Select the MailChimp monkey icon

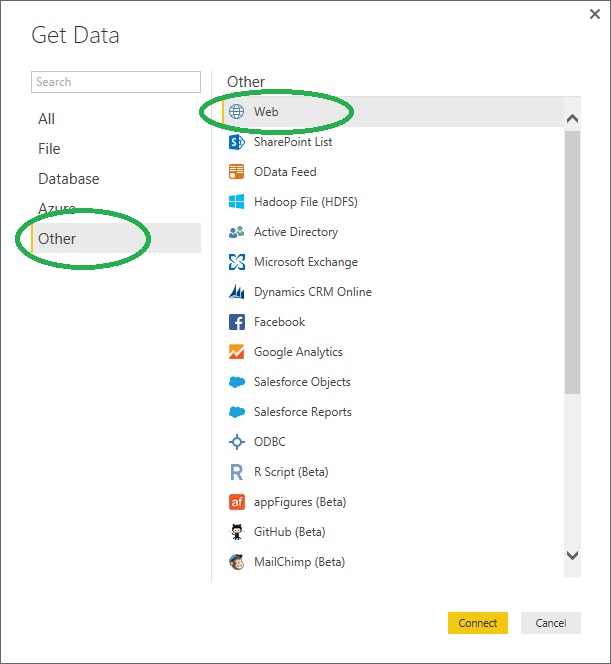(x=237, y=562)
